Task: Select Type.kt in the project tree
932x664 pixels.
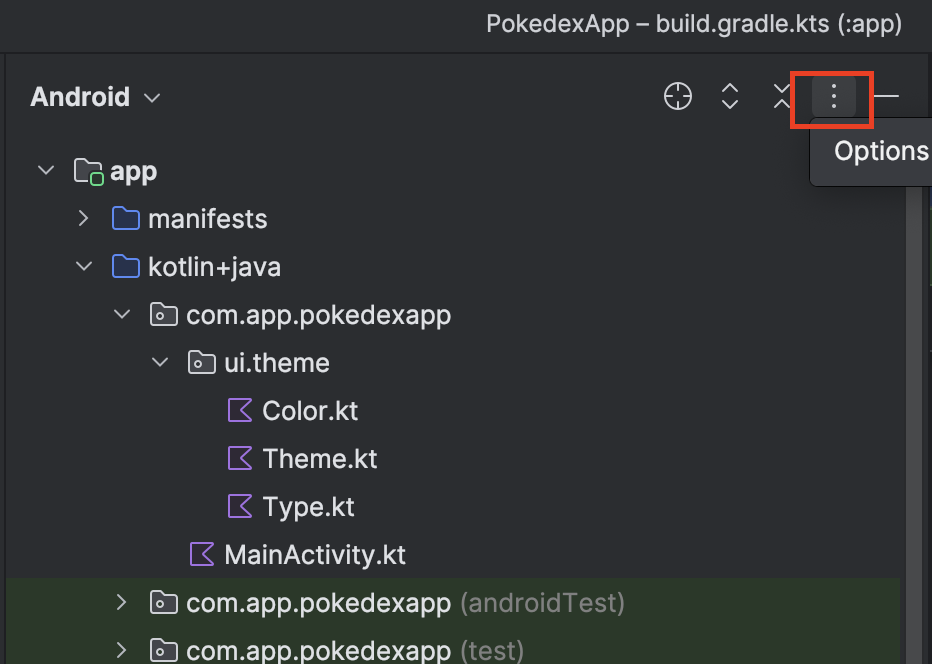Action: point(308,507)
